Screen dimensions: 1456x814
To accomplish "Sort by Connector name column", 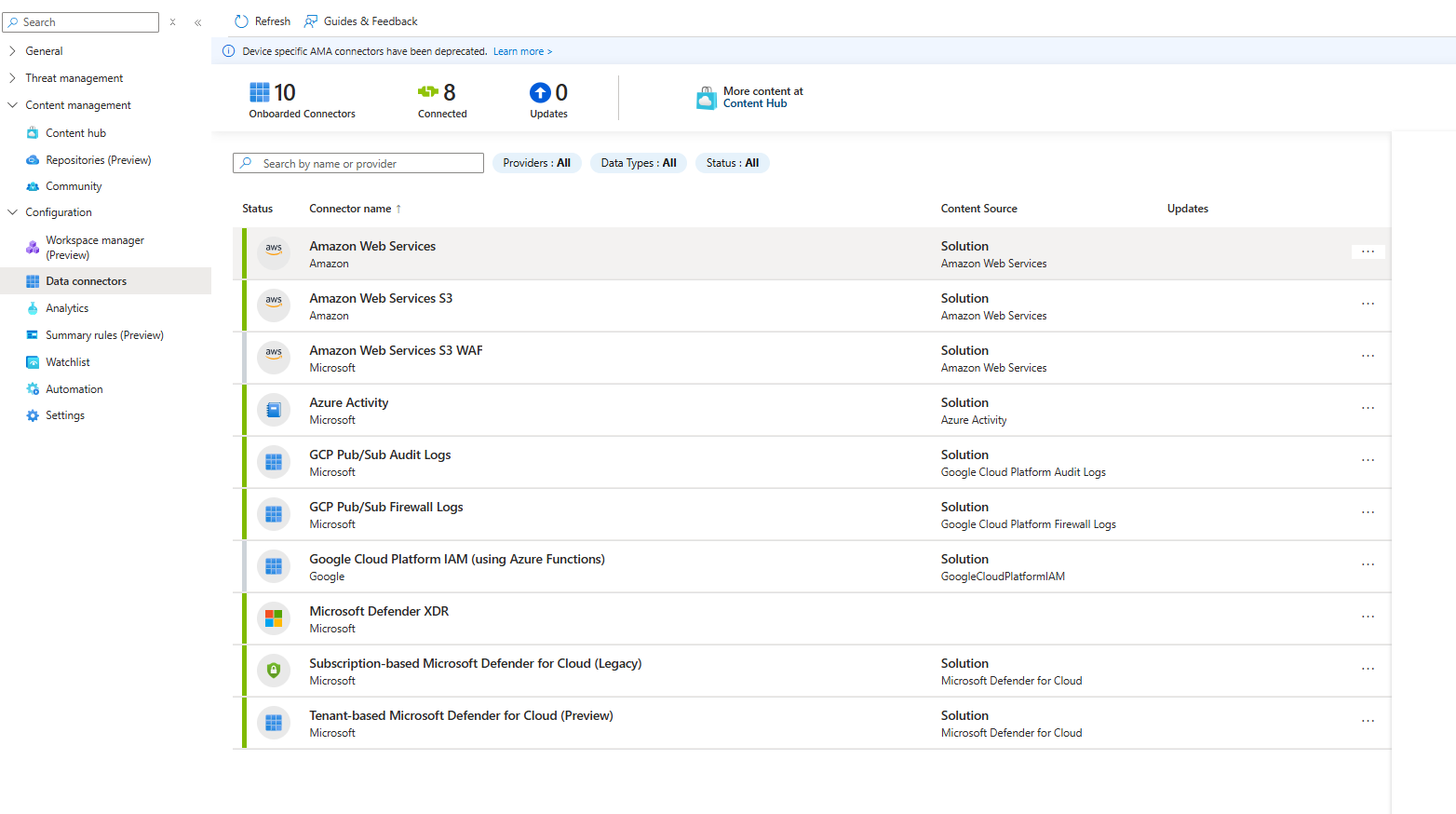I will [x=356, y=209].
